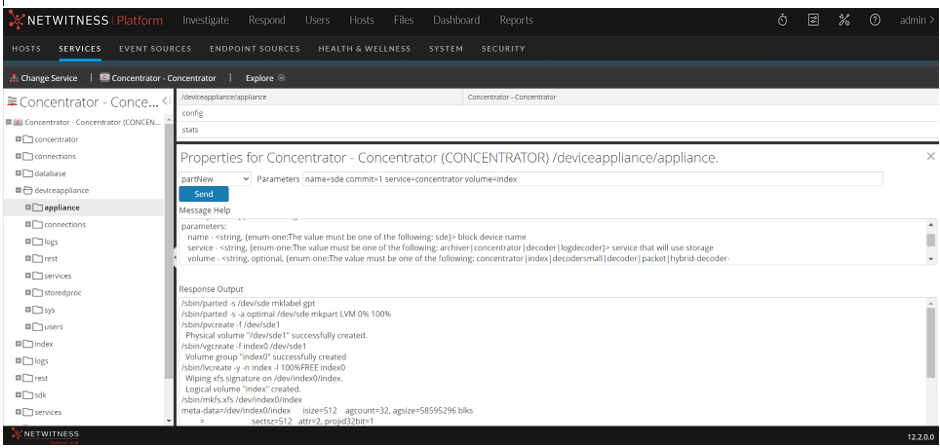Open the Users menu

(317, 20)
